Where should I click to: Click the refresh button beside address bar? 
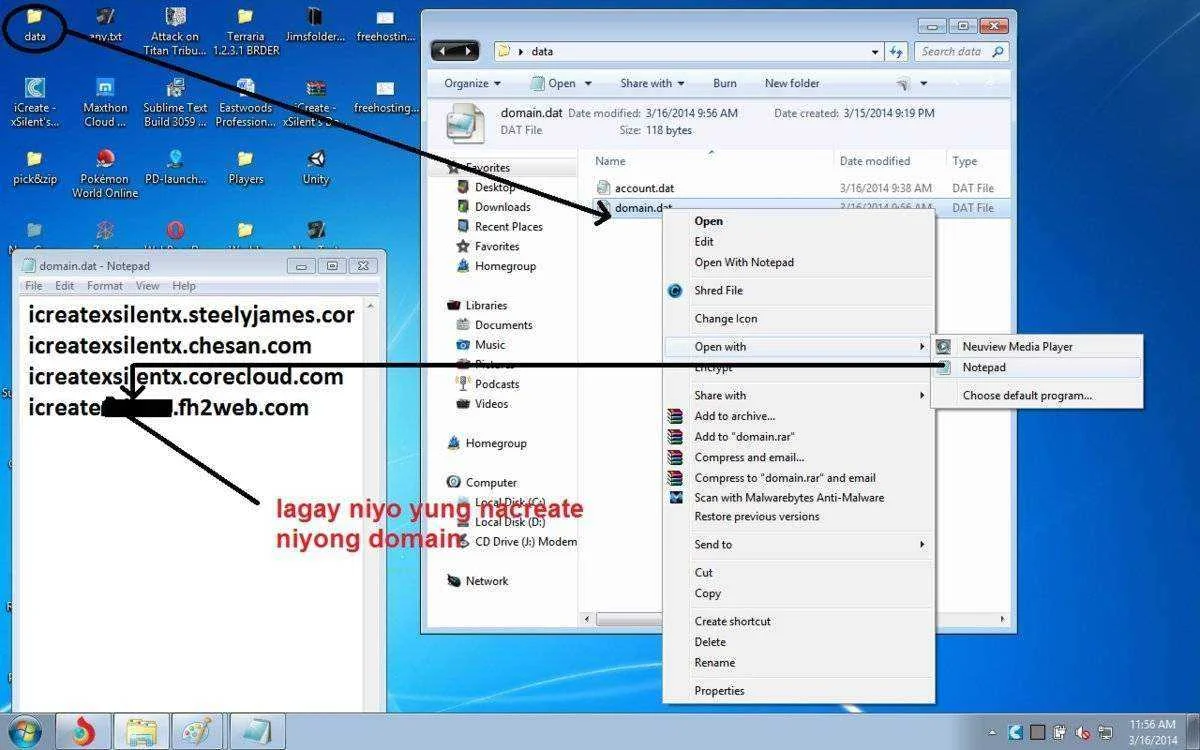(897, 51)
